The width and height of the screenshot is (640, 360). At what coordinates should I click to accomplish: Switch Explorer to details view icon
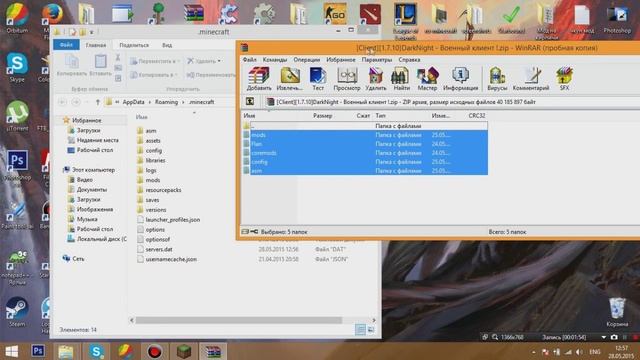pyautogui.click(x=360, y=330)
